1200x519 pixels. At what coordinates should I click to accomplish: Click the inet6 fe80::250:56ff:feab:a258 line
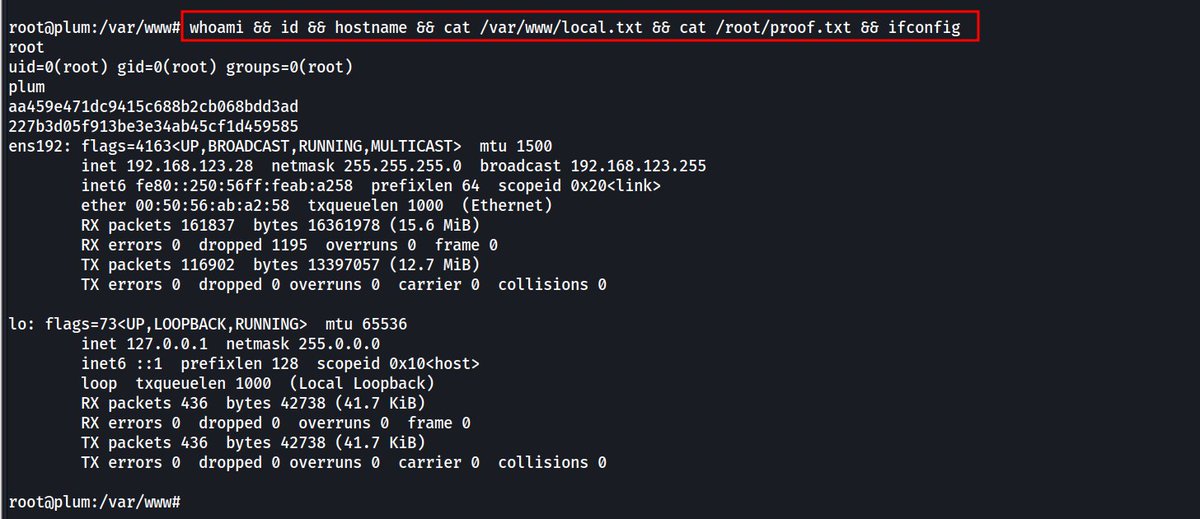click(371, 186)
